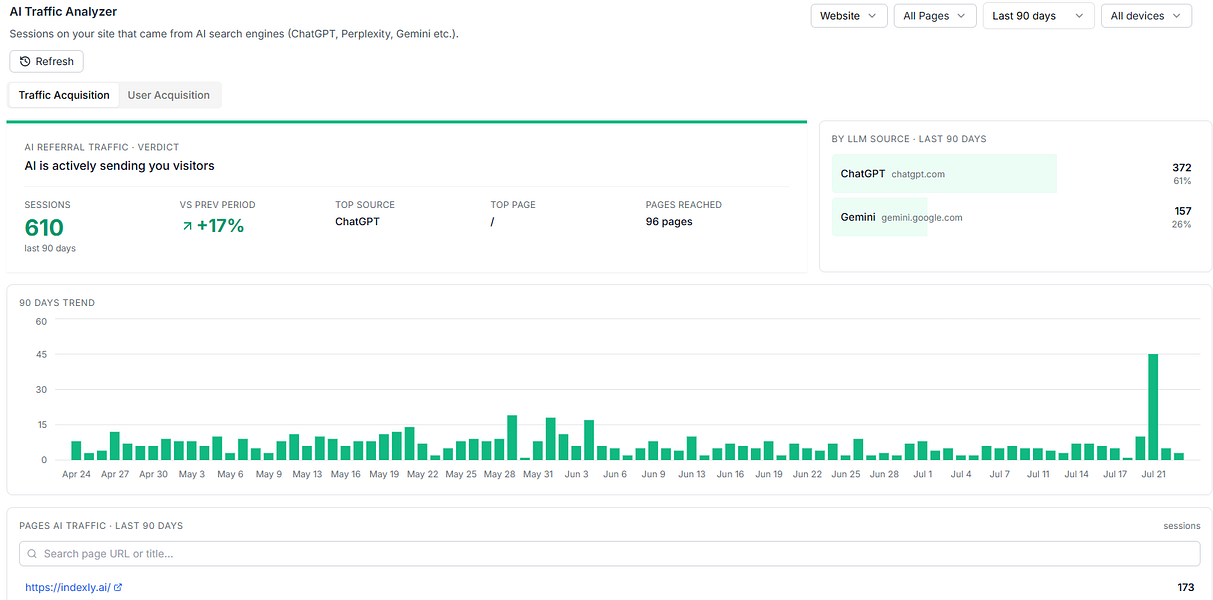The image size is (1213, 600).
Task: Click the 96 pages value
Action: (669, 222)
